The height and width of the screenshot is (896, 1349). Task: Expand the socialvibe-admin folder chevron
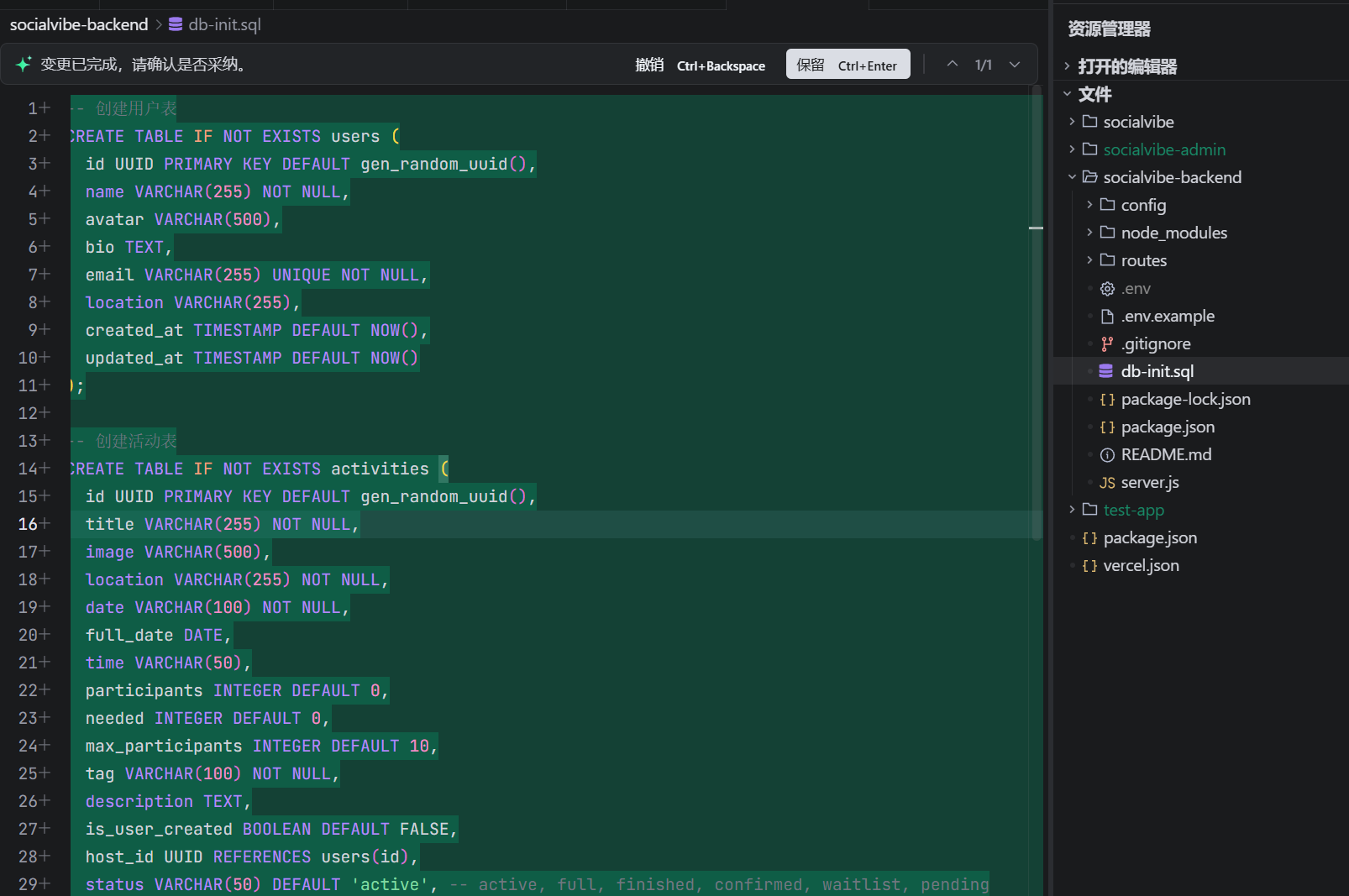click(x=1072, y=149)
